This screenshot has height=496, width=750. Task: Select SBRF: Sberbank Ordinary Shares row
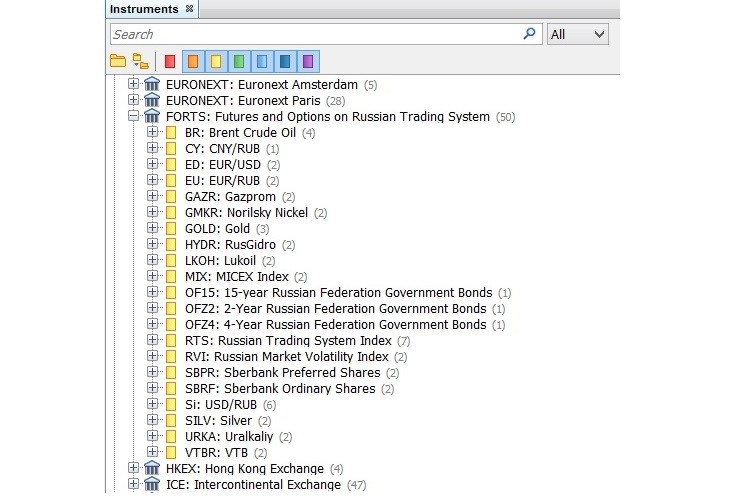click(x=280, y=388)
